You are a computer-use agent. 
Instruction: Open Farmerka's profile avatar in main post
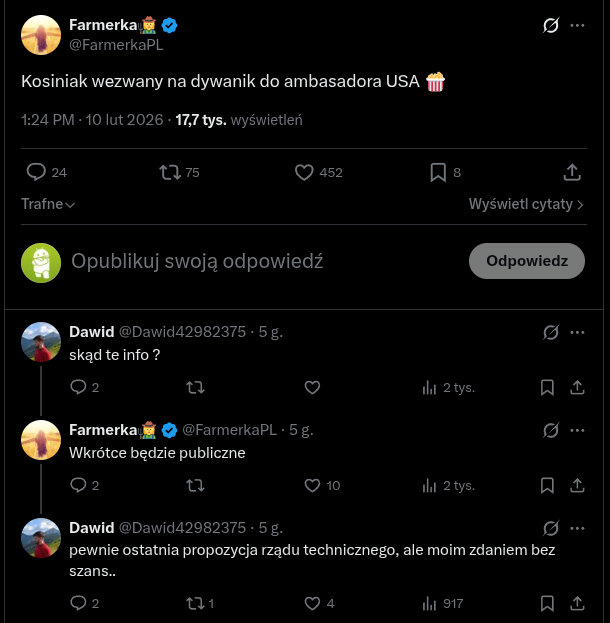point(41,36)
